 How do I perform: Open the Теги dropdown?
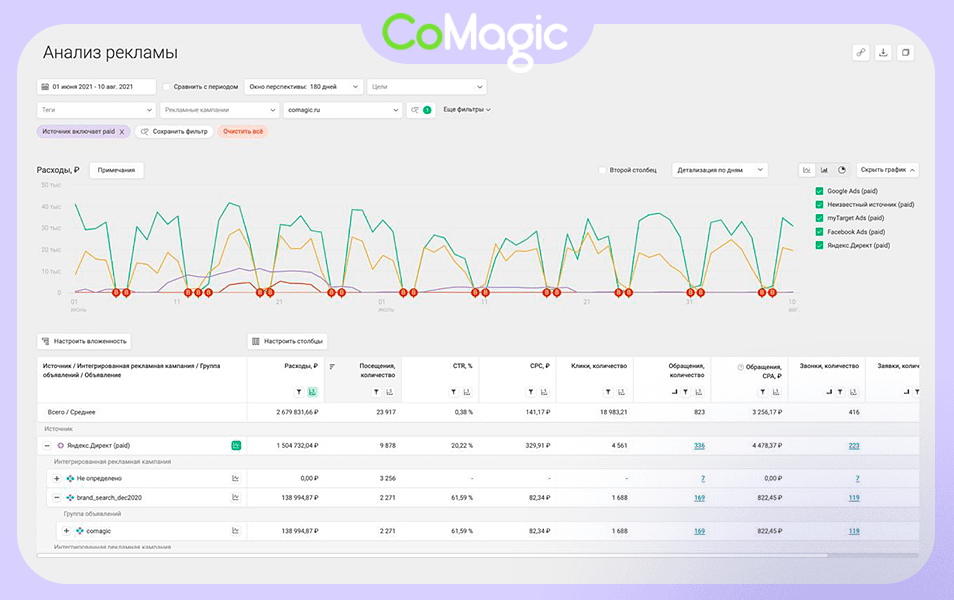click(x=96, y=110)
